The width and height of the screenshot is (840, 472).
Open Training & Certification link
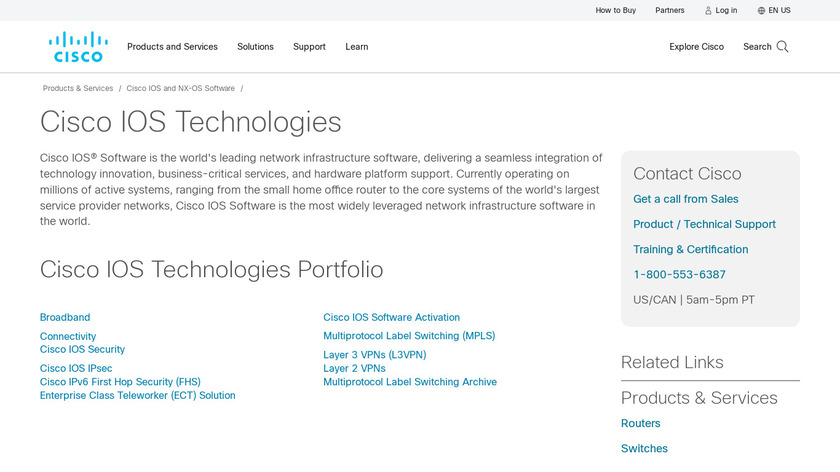point(691,249)
